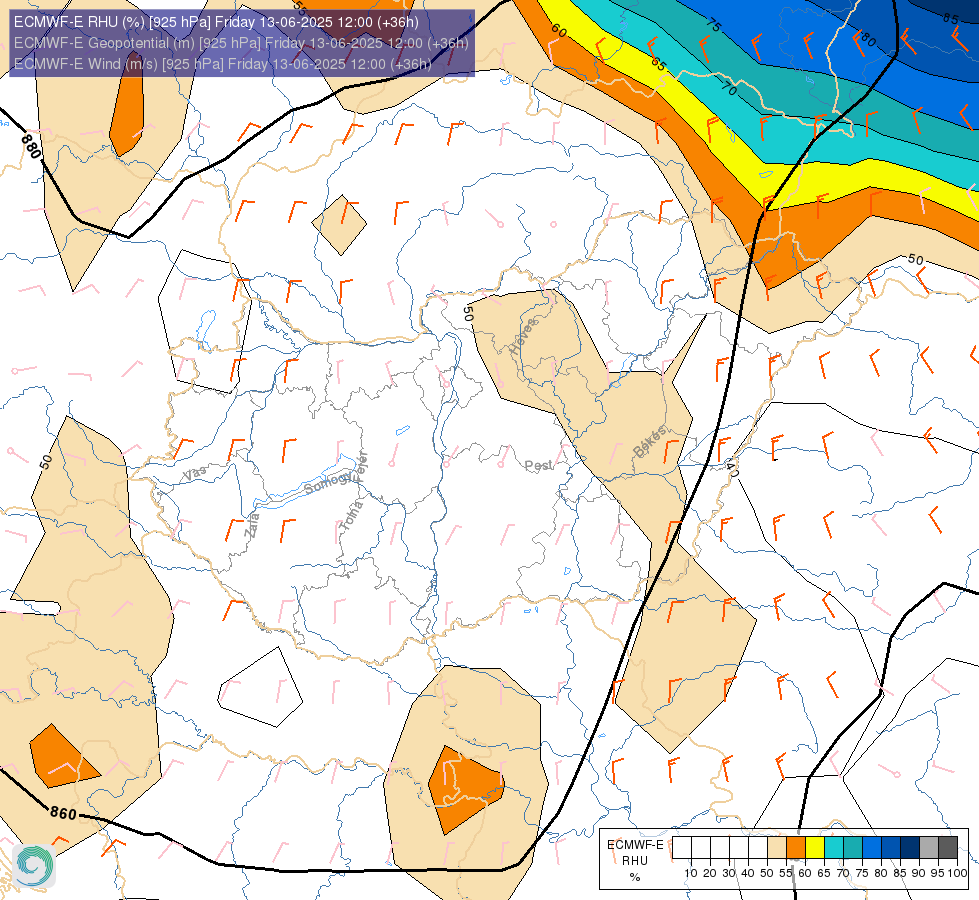Viewport: 979px width, 900px height.
Task: Click the 40 humidity contour label on map
Action: pos(732,468)
